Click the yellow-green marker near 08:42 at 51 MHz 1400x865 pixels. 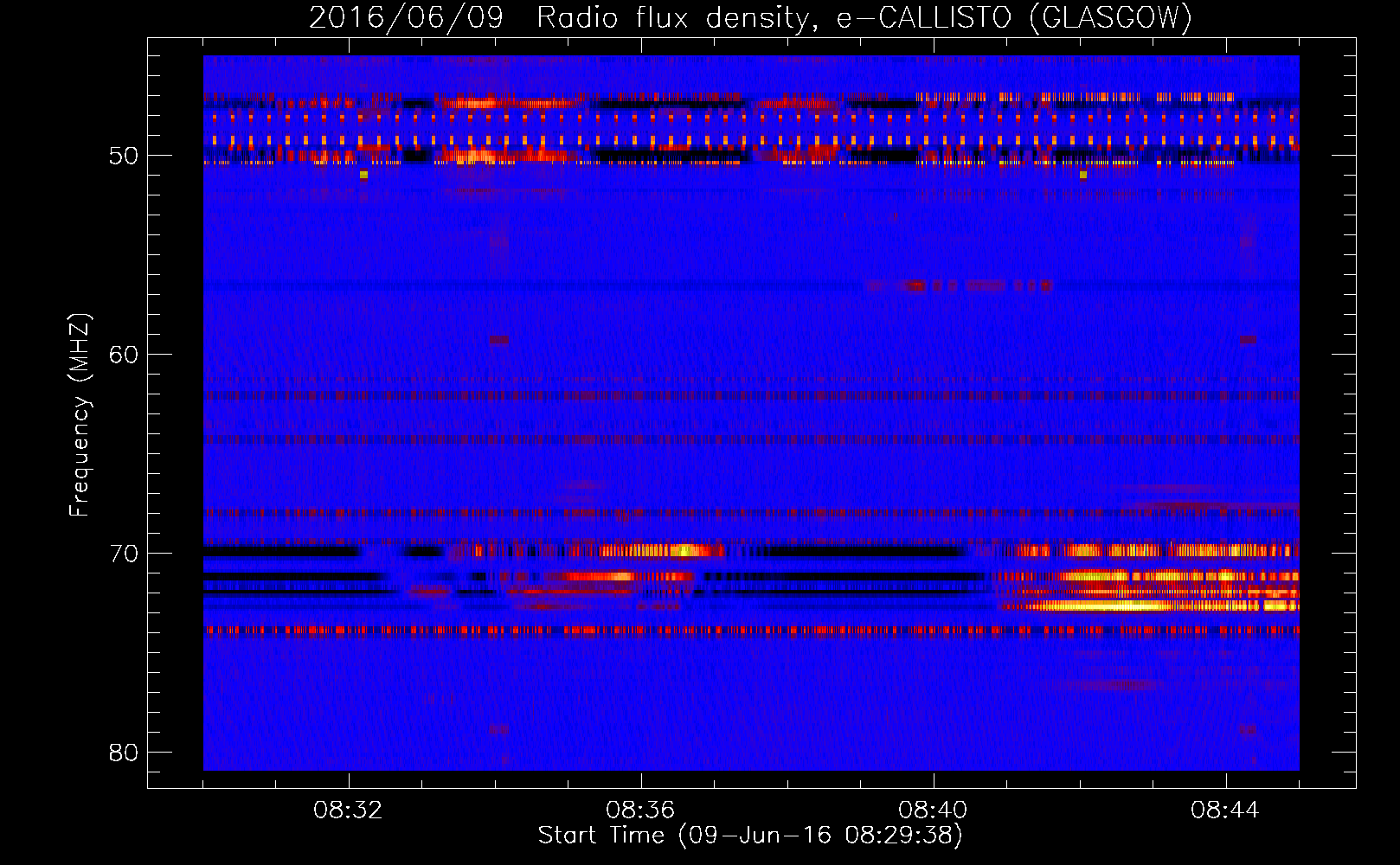[1082, 175]
